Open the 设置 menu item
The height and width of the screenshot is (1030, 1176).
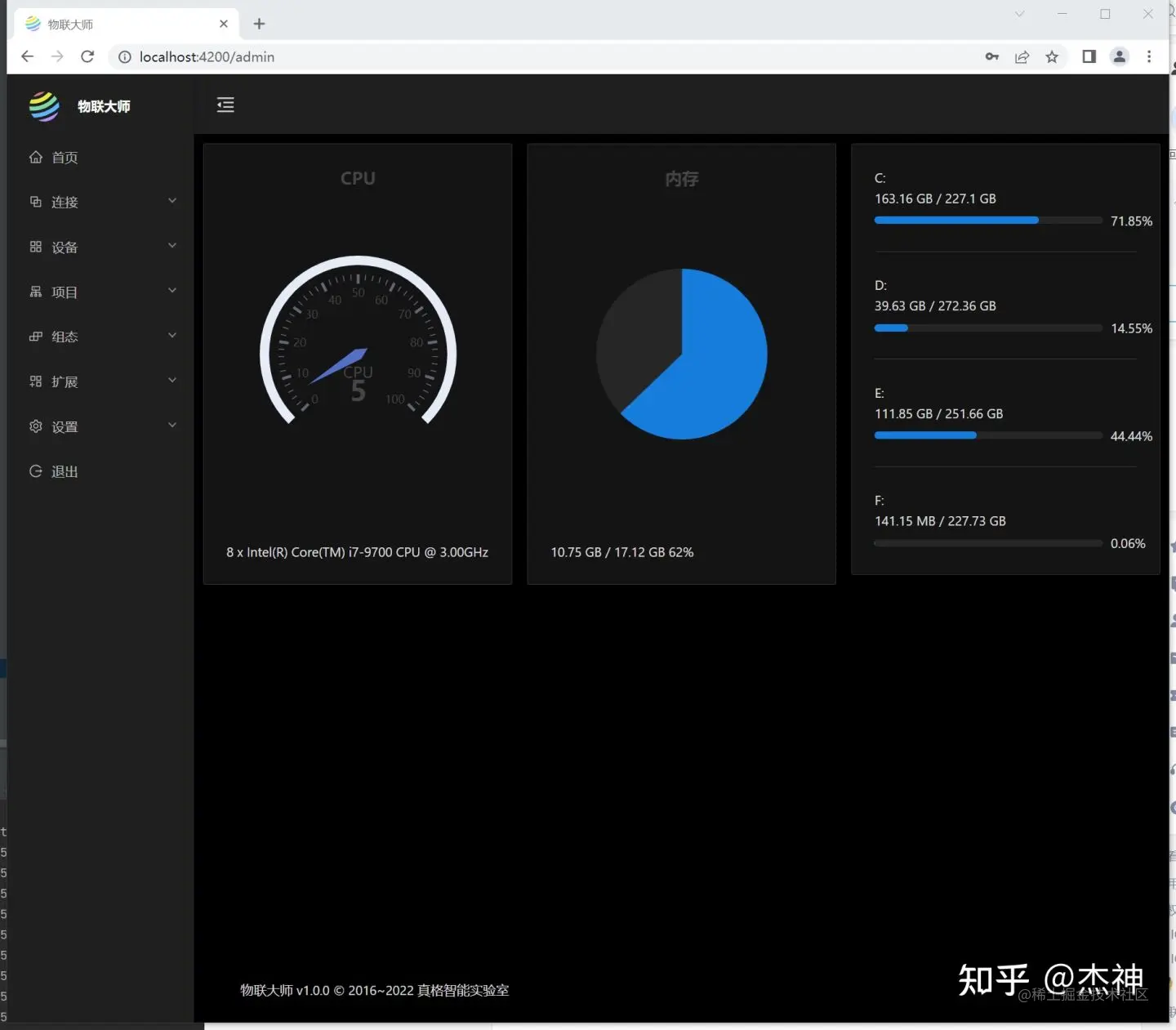100,426
